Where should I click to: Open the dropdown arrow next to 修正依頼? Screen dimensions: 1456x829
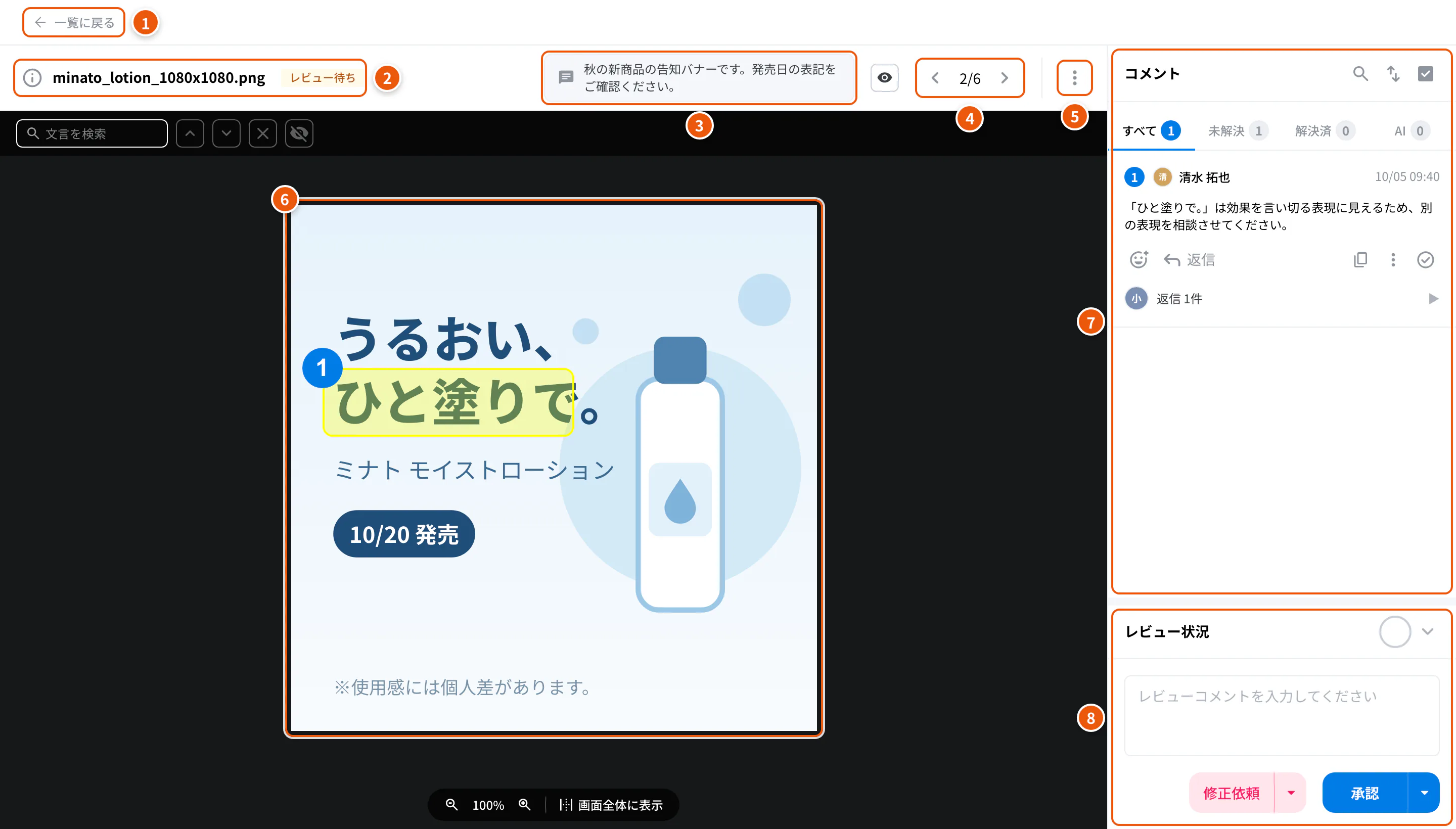click(1290, 793)
